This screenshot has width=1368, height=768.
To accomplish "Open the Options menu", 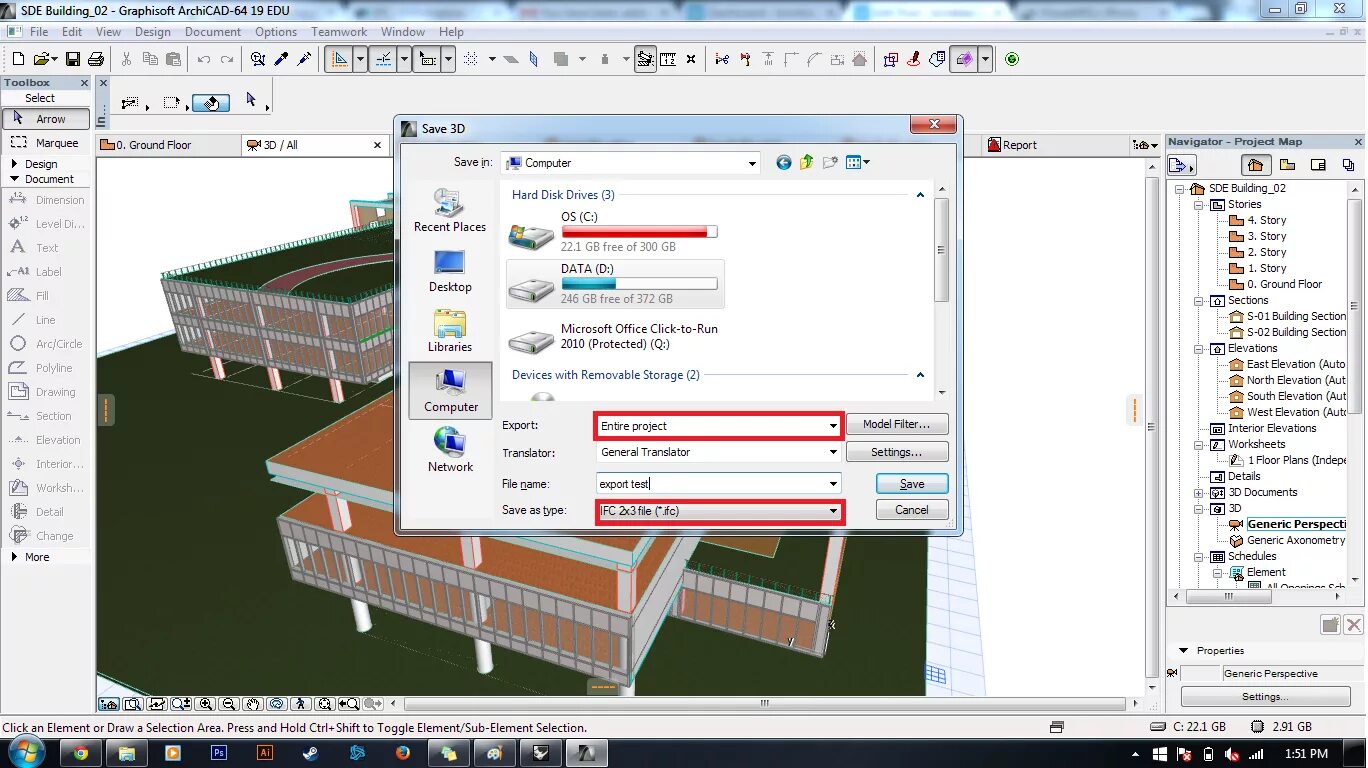I will [276, 32].
